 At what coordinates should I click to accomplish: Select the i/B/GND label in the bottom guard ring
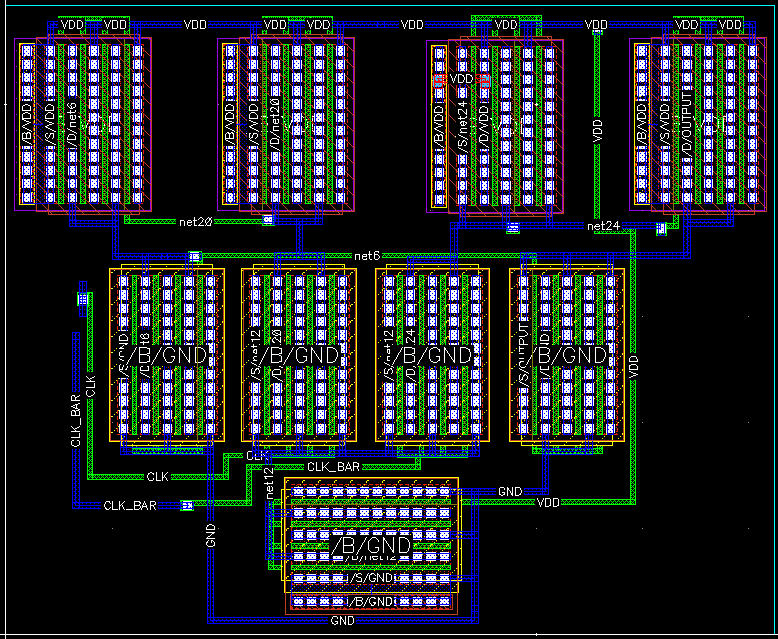pyautogui.click(x=370, y=602)
